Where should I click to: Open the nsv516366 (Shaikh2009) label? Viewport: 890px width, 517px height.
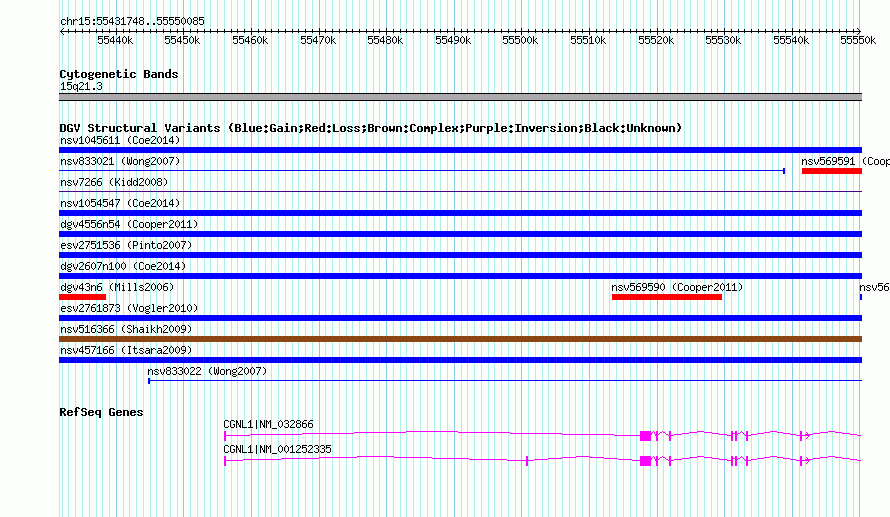[x=126, y=329]
